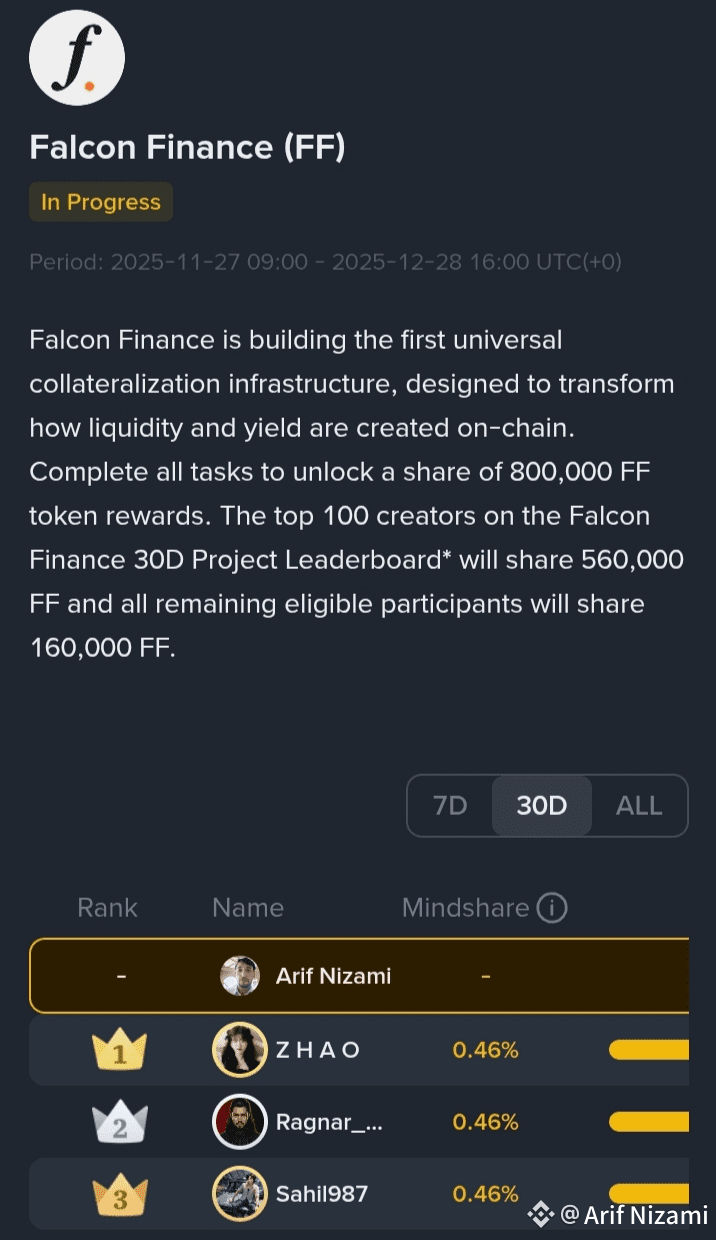Select the 30D leaderboard tab
Screen dimensions: 716x1240
point(542,805)
